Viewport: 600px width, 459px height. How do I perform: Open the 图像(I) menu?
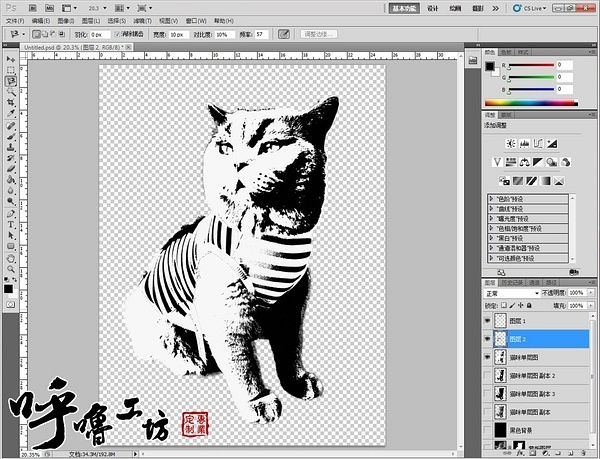[66, 21]
